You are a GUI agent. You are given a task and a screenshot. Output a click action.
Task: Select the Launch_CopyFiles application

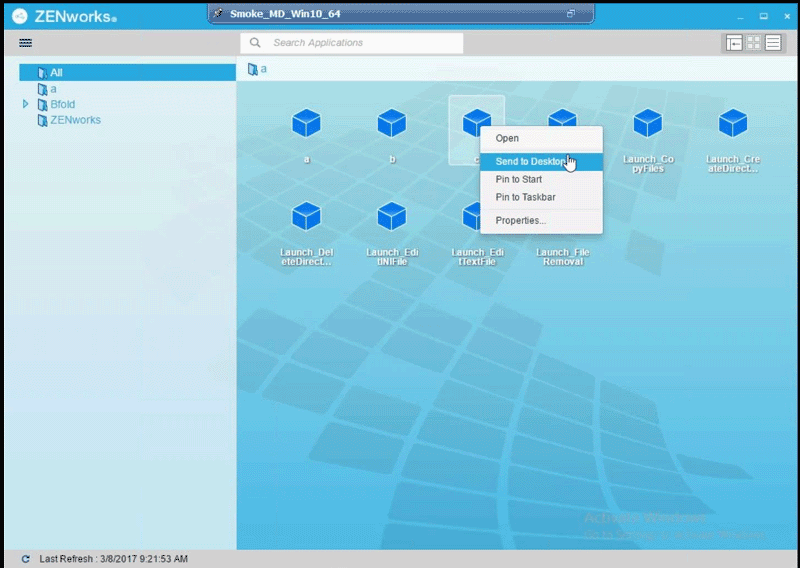point(648,140)
